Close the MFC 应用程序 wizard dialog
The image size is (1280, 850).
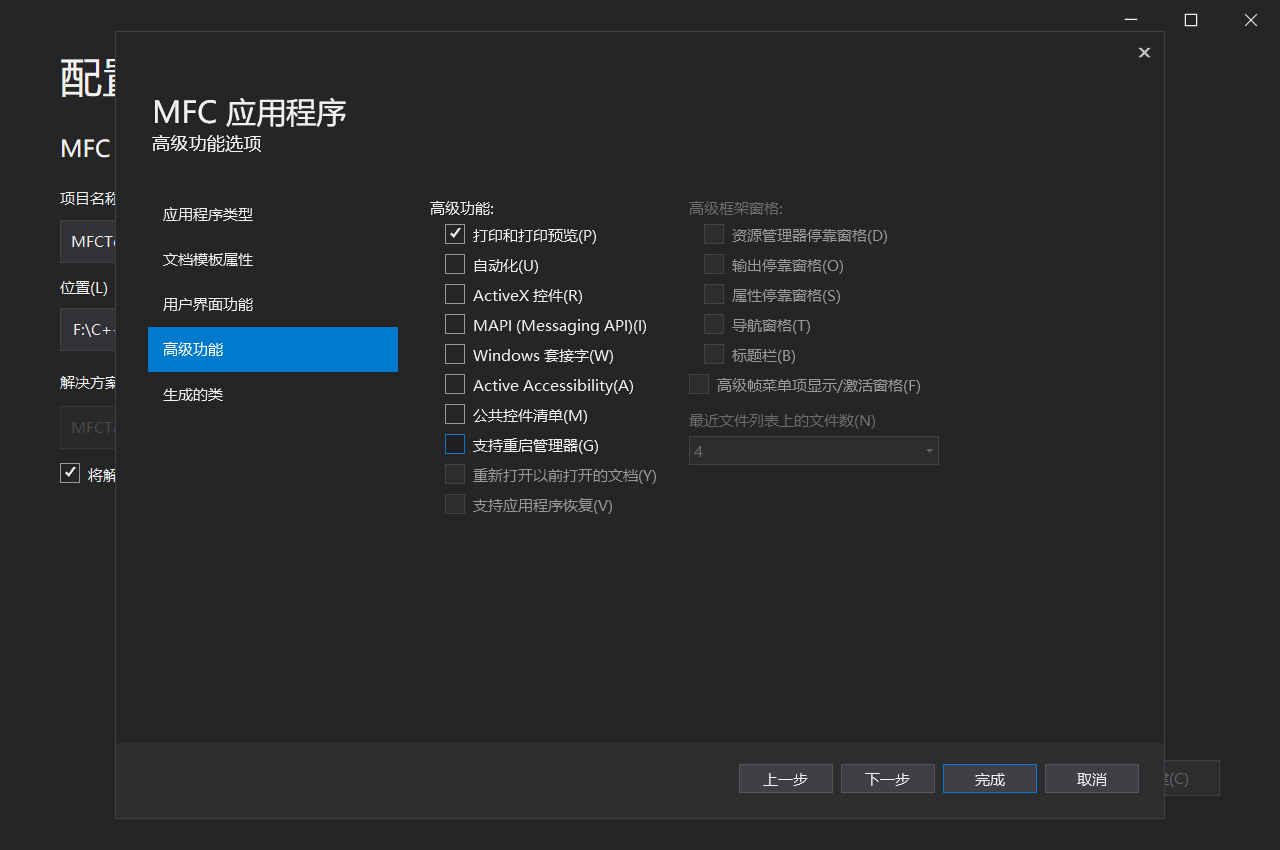pos(1144,53)
